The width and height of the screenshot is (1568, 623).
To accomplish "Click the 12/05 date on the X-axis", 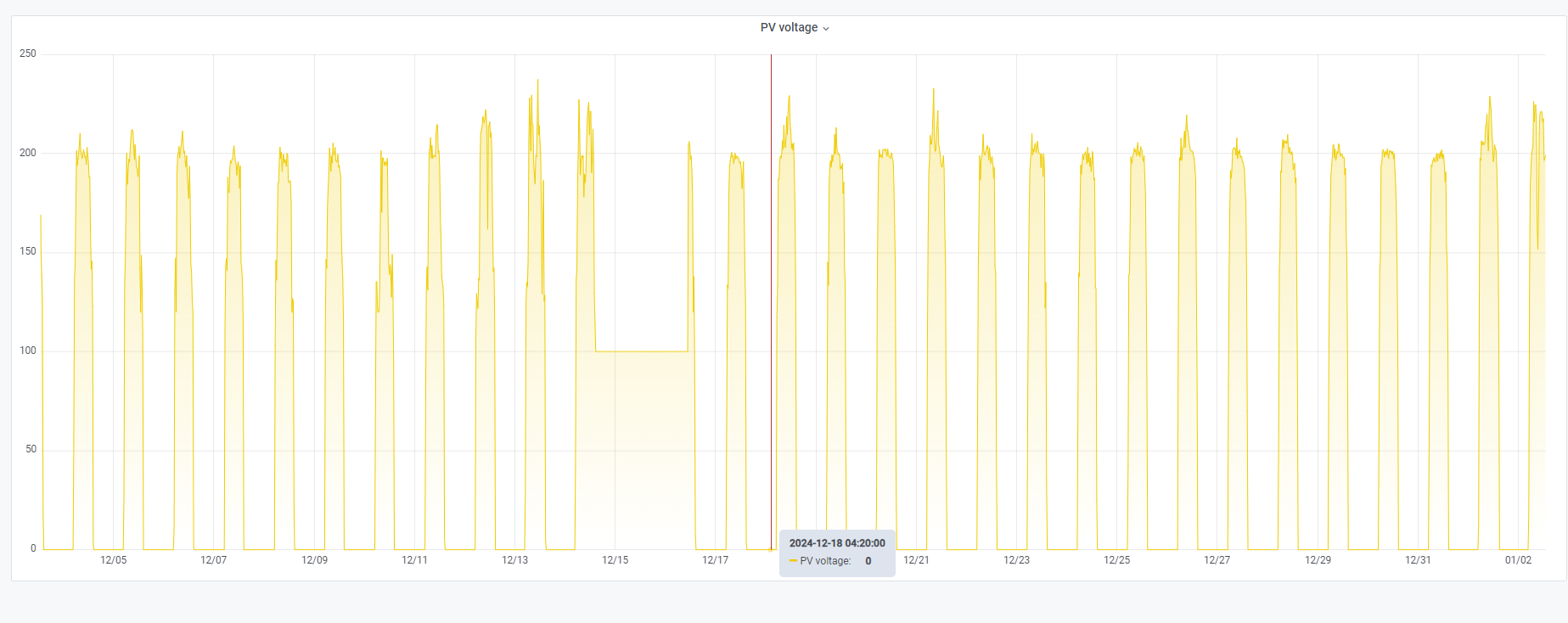I will point(114,560).
